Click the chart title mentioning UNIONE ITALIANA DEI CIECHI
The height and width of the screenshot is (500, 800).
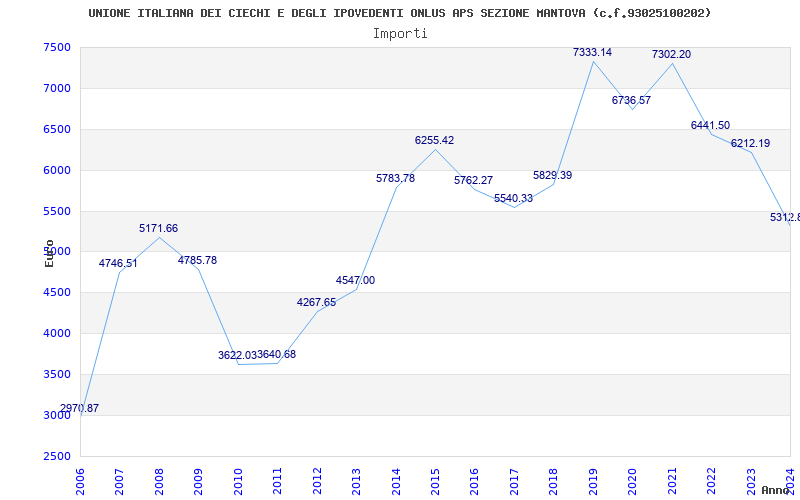[399, 13]
